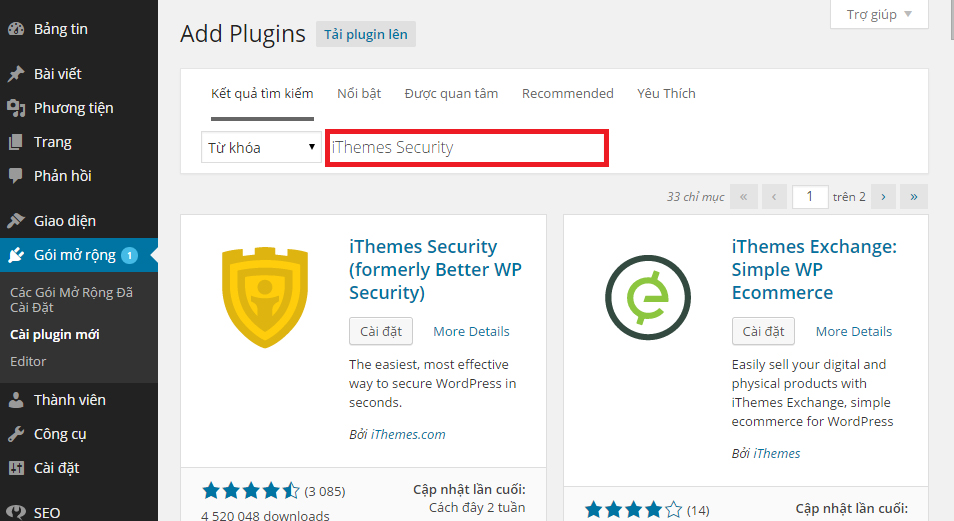Click the "(3 085)" rating count
The image size is (954, 521).
point(325,491)
